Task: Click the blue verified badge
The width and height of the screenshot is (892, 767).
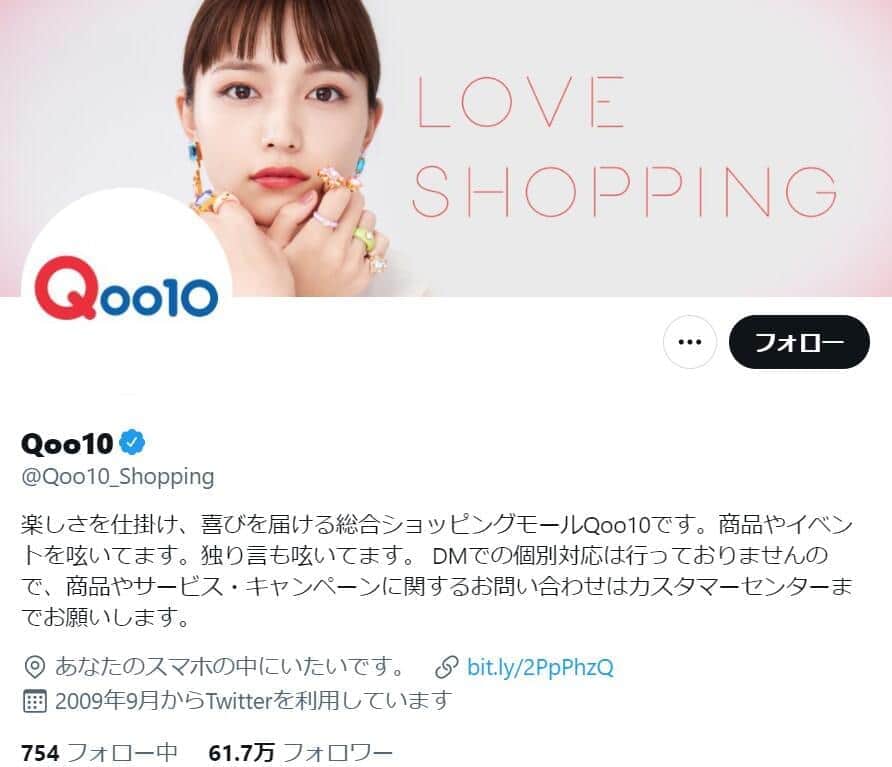Action: click(x=132, y=443)
